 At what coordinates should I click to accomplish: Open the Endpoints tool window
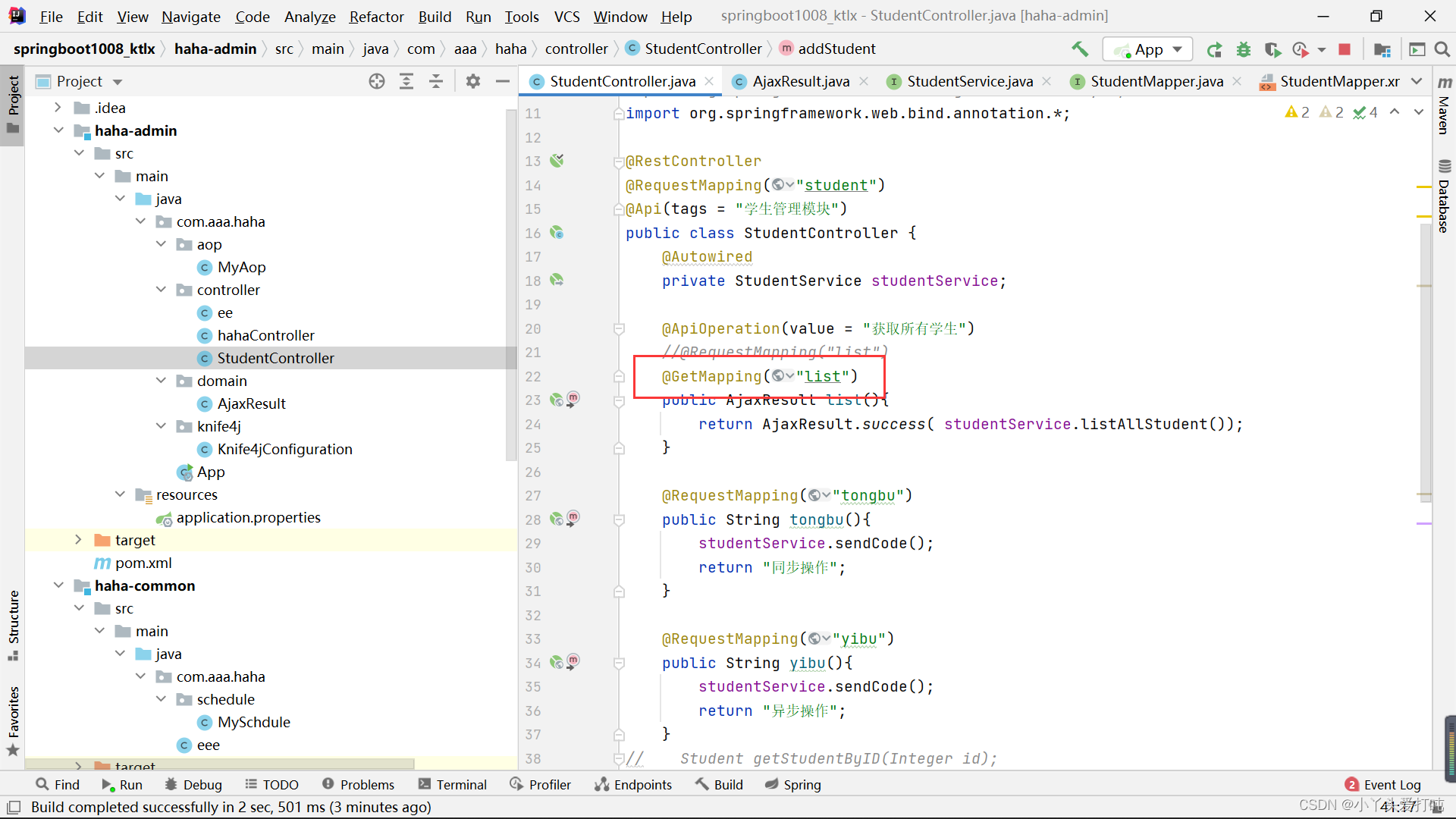tap(634, 784)
